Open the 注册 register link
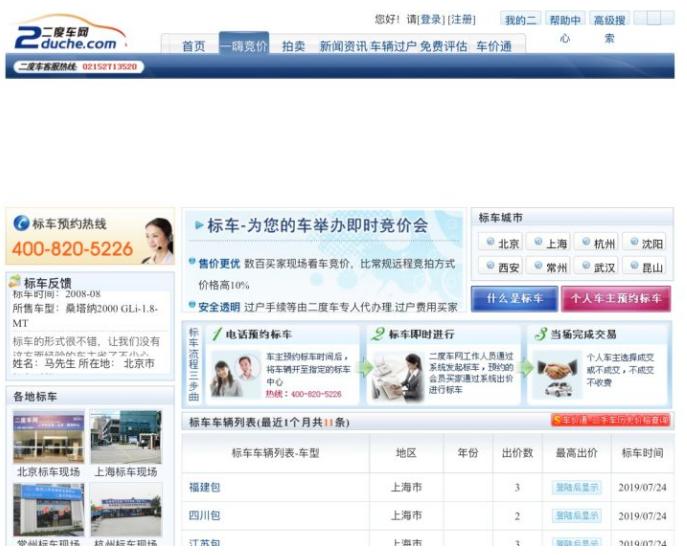Viewport: 687px width, 555px height. point(461,20)
